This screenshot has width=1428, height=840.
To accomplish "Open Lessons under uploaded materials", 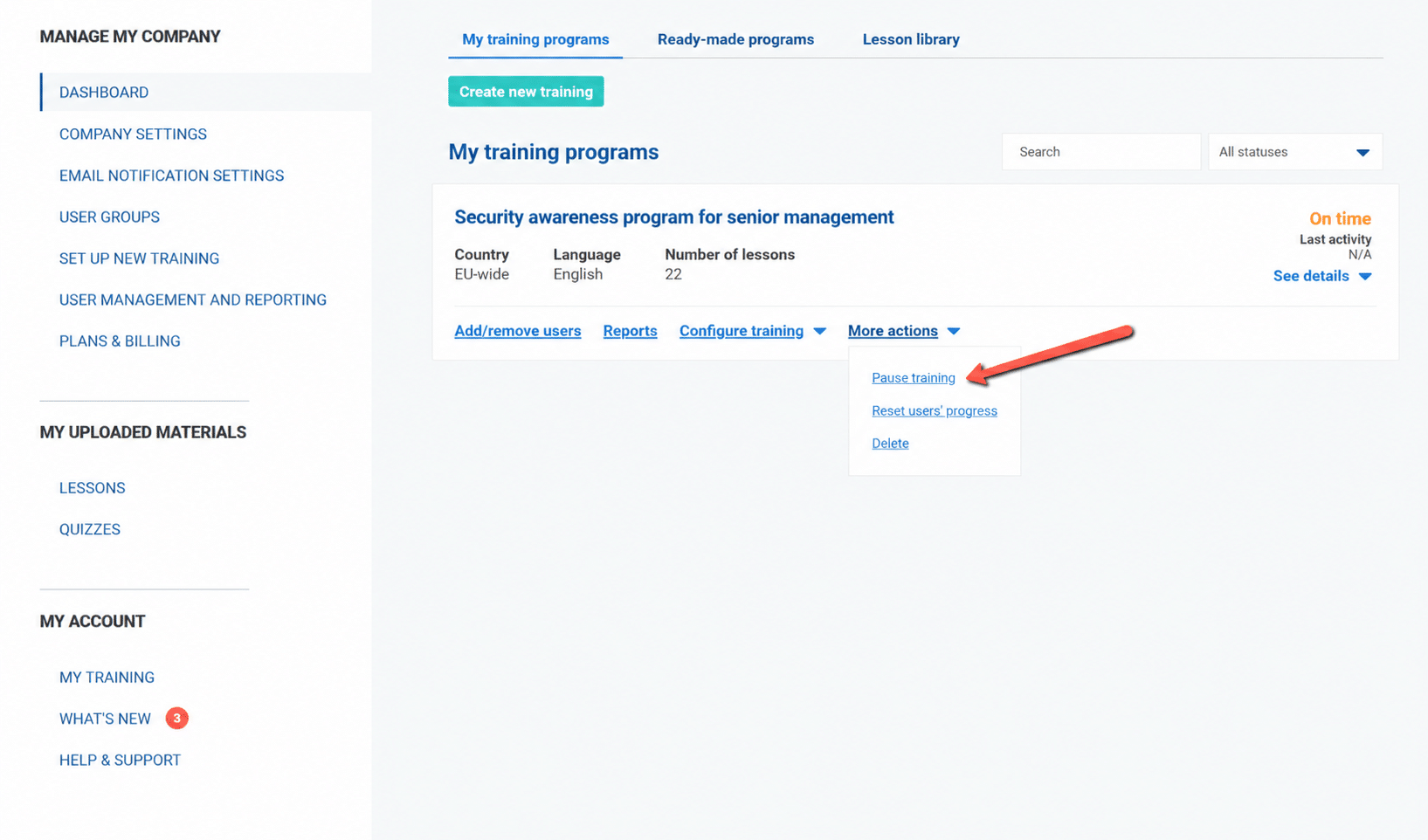I will pyautogui.click(x=92, y=488).
